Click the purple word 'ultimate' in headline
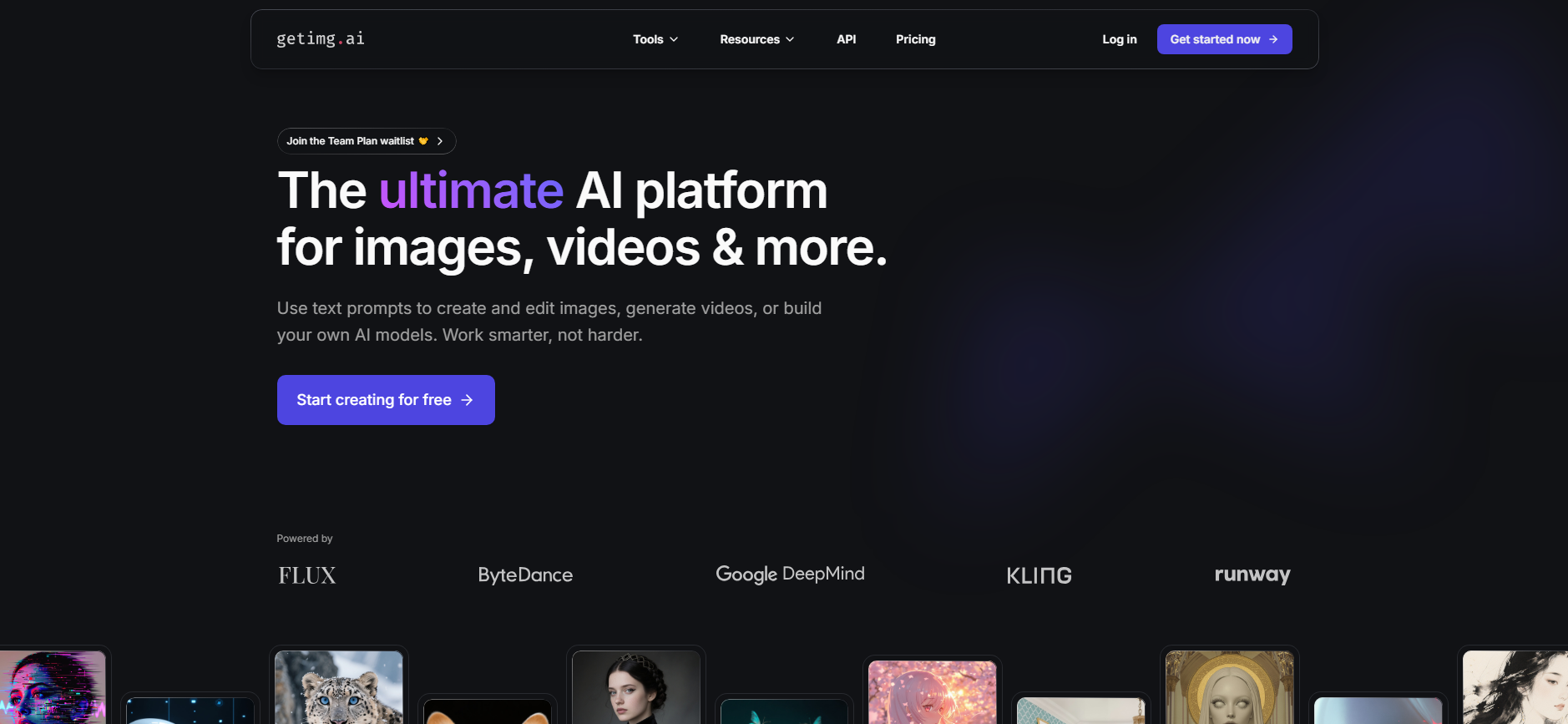This screenshot has width=1568, height=724. [x=472, y=190]
